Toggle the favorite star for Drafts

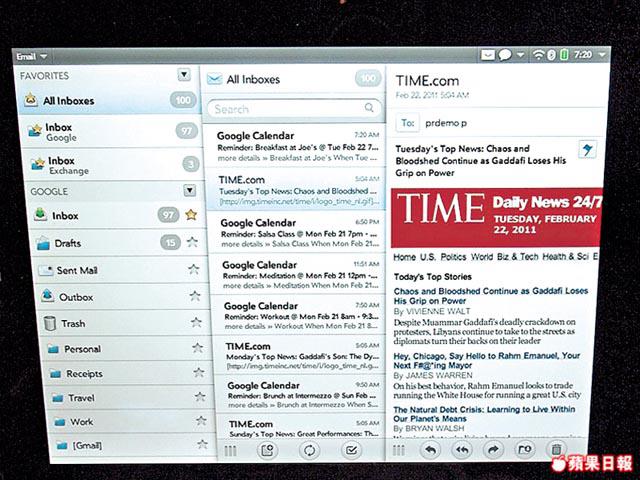[192, 242]
